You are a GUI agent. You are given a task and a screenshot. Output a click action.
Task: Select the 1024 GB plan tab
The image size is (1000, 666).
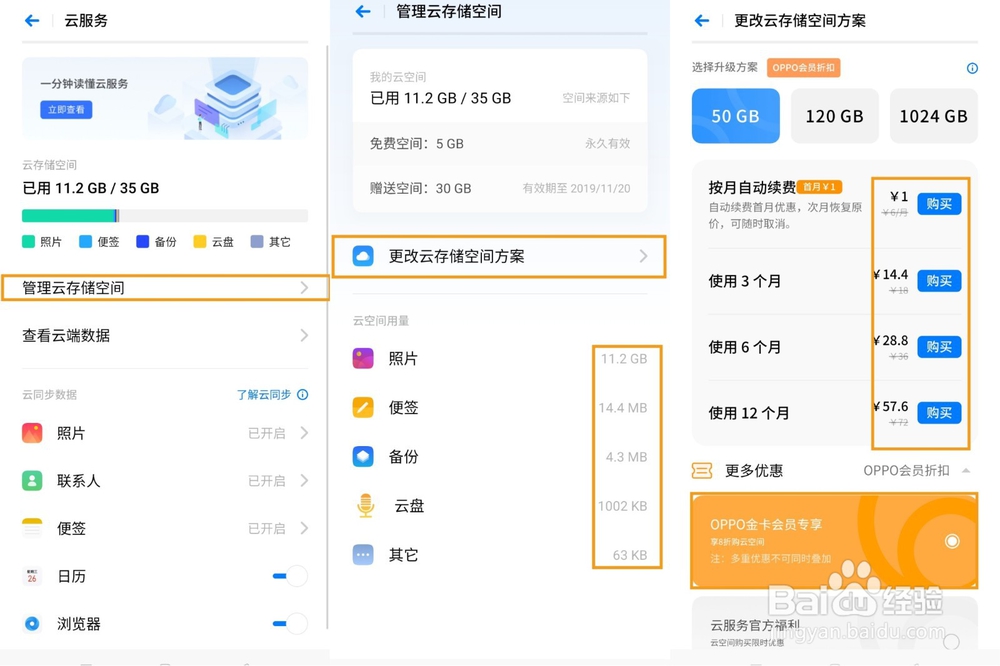933,116
